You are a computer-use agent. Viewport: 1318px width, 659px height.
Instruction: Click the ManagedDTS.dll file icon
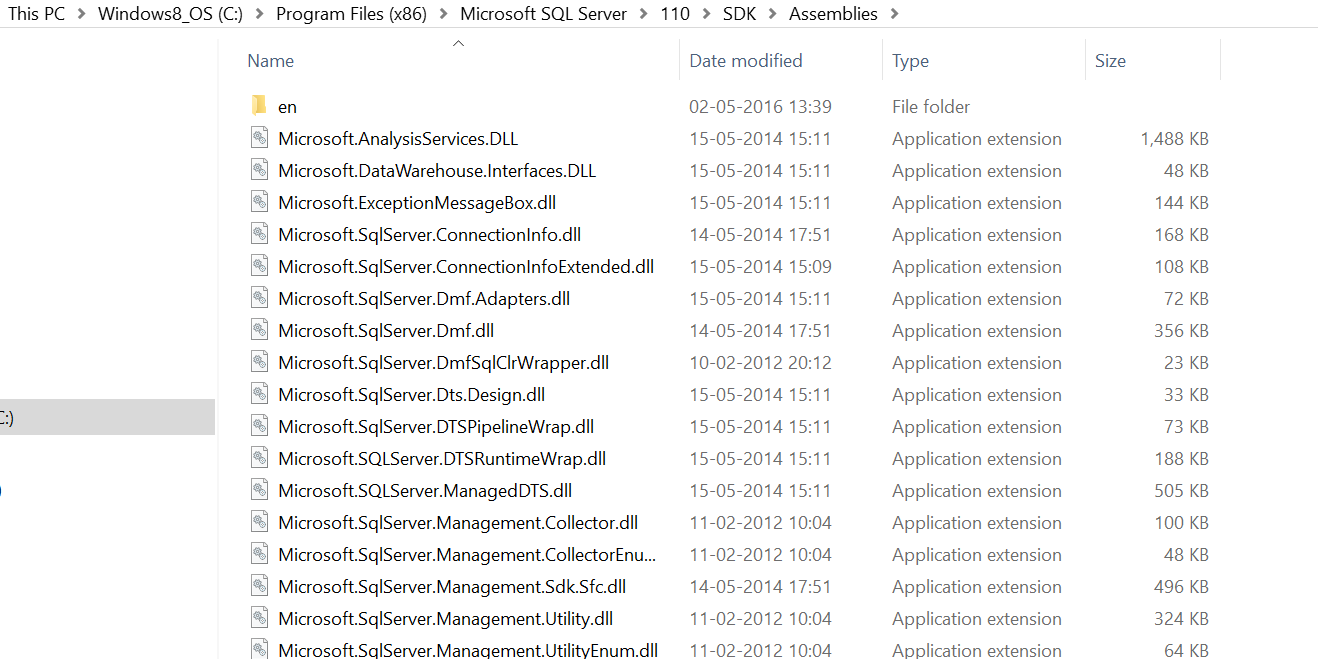260,490
